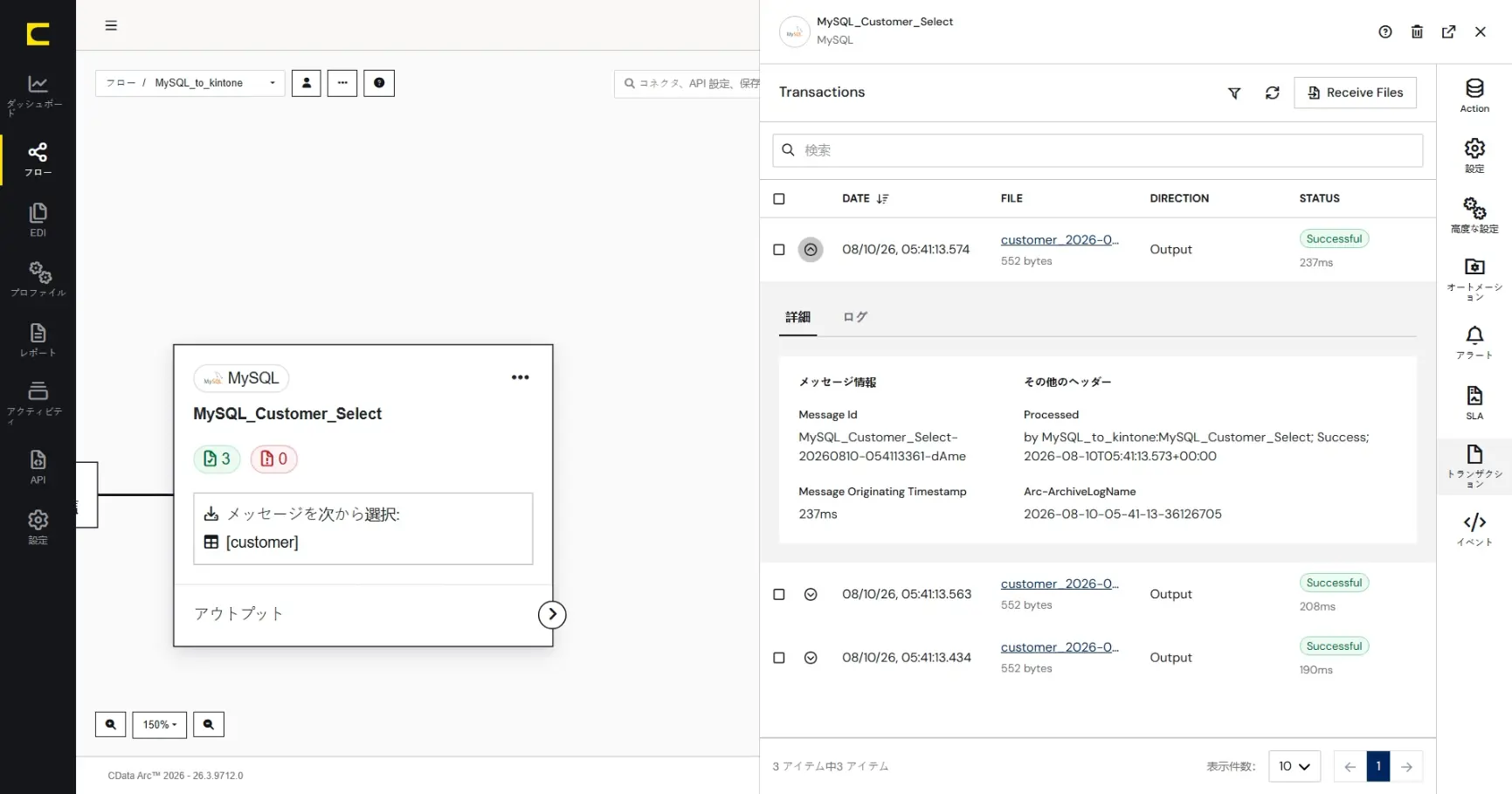Image resolution: width=1512 pixels, height=794 pixels.
Task: Open the flow more-options ellipsis button
Action: pyautogui.click(x=342, y=83)
